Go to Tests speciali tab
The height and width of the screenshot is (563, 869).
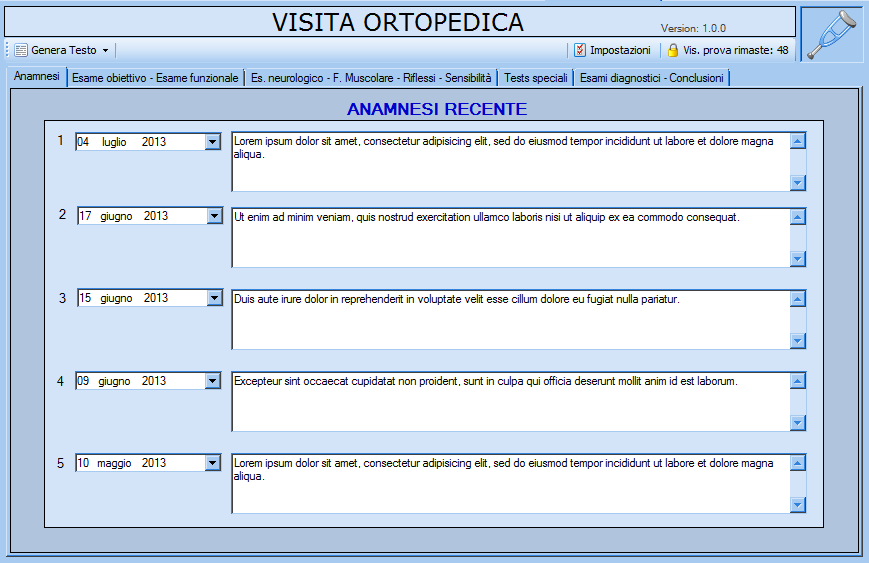(x=535, y=78)
